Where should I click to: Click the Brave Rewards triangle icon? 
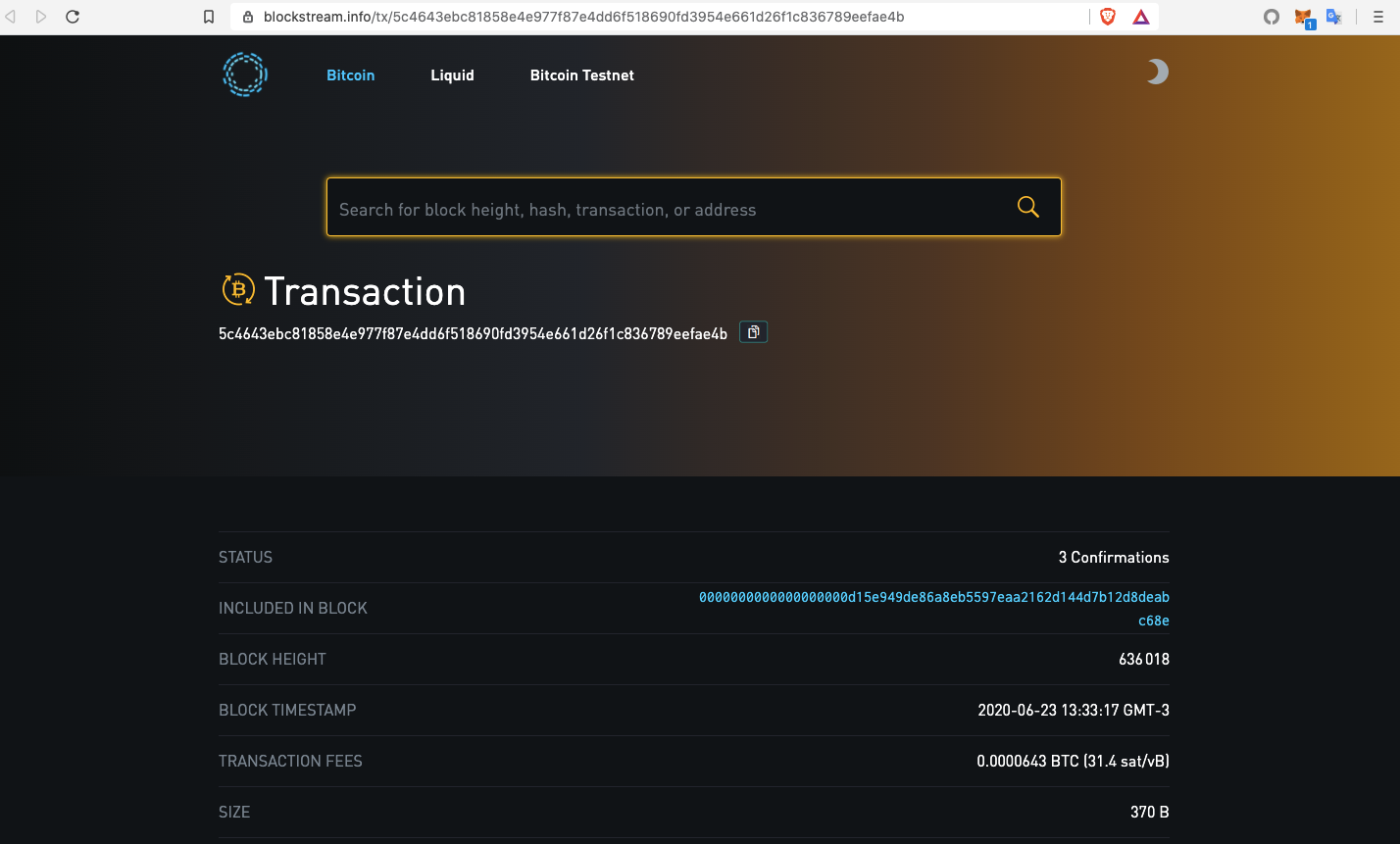pos(1141,17)
